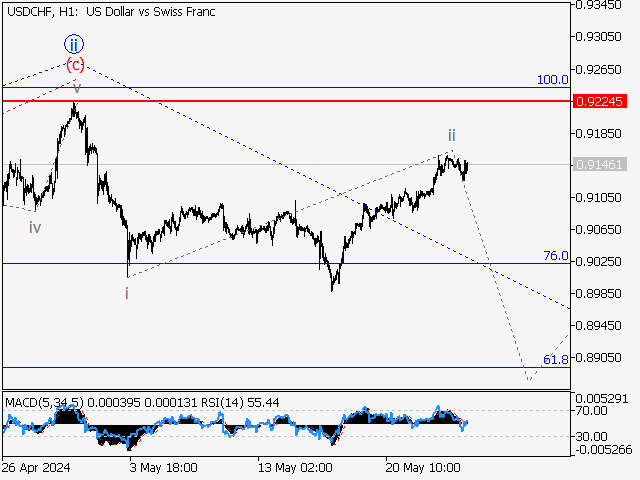Click the 30.00 RSI level label
The image size is (640, 480).
[x=591, y=437]
